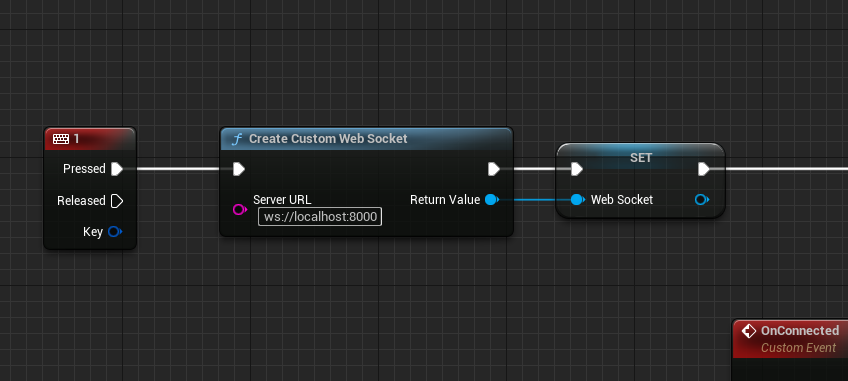
Task: Click the function icon beside Create Custom Web Socket
Action: point(236,139)
